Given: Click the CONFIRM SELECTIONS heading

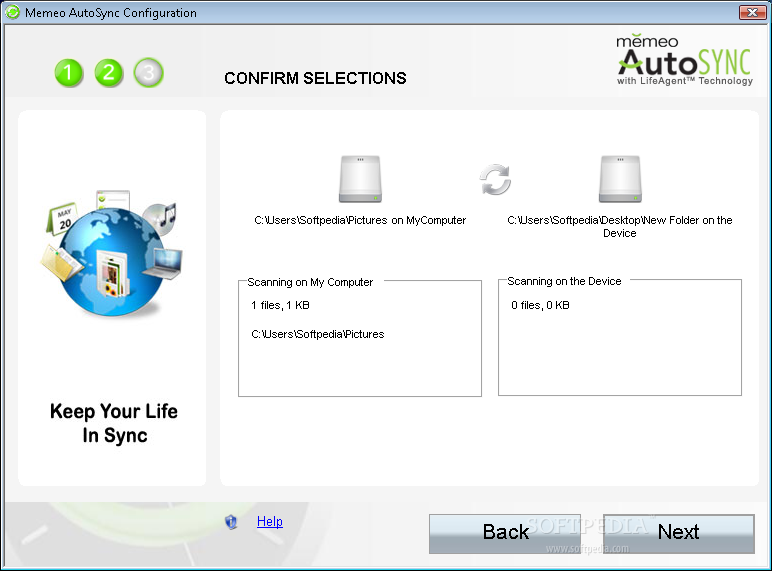Looking at the screenshot, I should [315, 78].
